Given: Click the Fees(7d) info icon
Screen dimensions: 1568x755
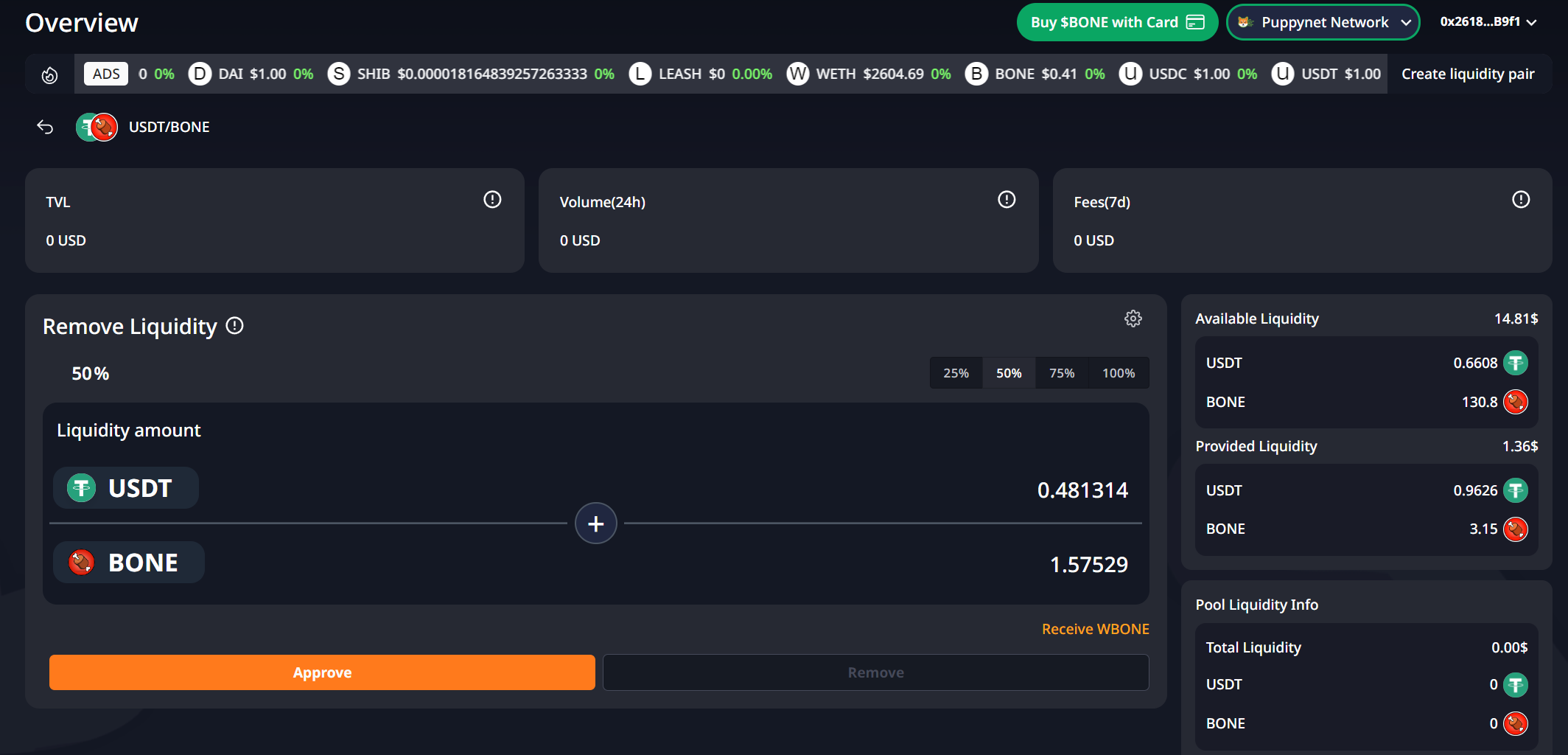Looking at the screenshot, I should 1520,200.
